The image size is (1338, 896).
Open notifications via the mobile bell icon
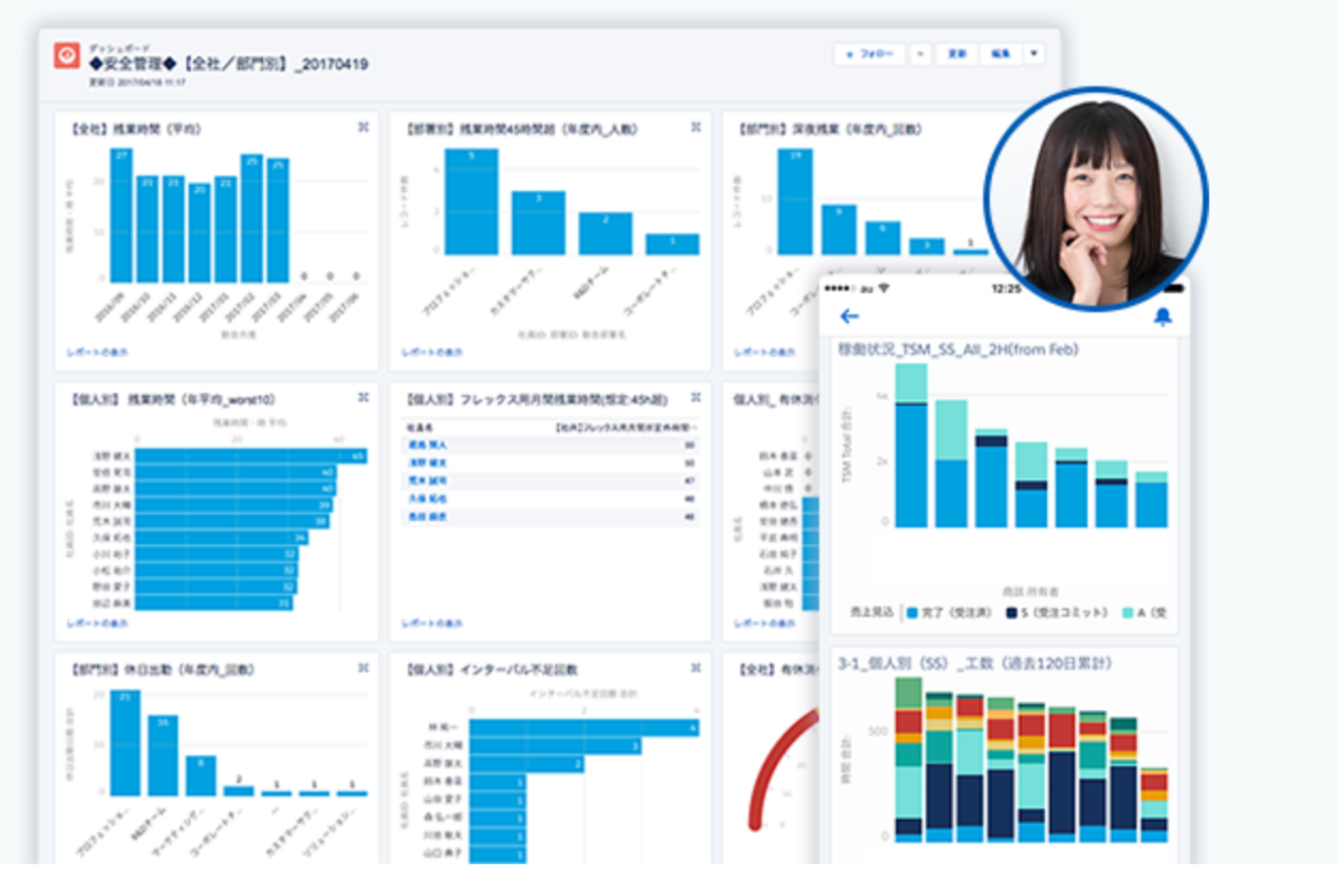(x=1162, y=317)
